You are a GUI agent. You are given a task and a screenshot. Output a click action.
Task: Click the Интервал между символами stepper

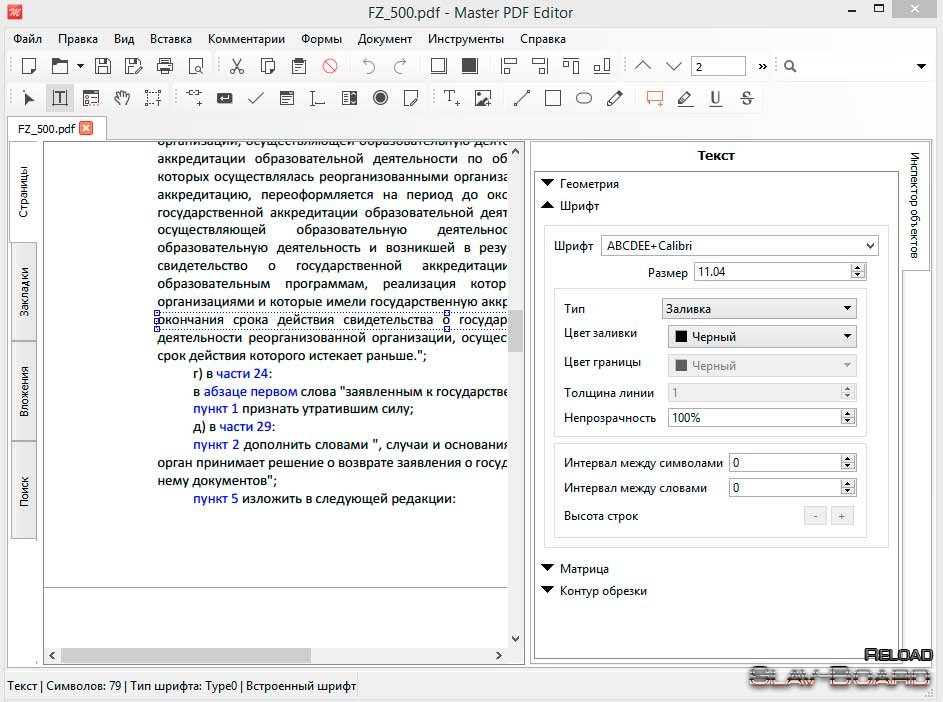click(x=847, y=463)
